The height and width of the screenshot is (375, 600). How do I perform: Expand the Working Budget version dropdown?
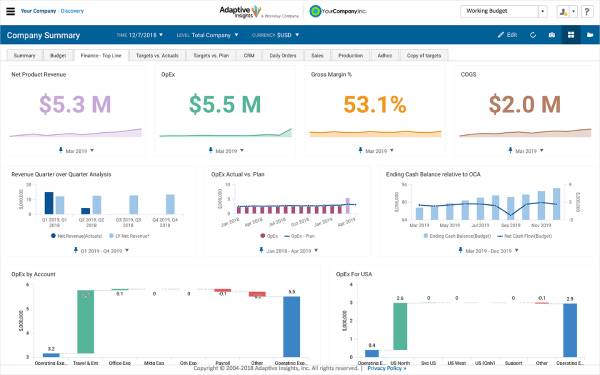[542, 11]
